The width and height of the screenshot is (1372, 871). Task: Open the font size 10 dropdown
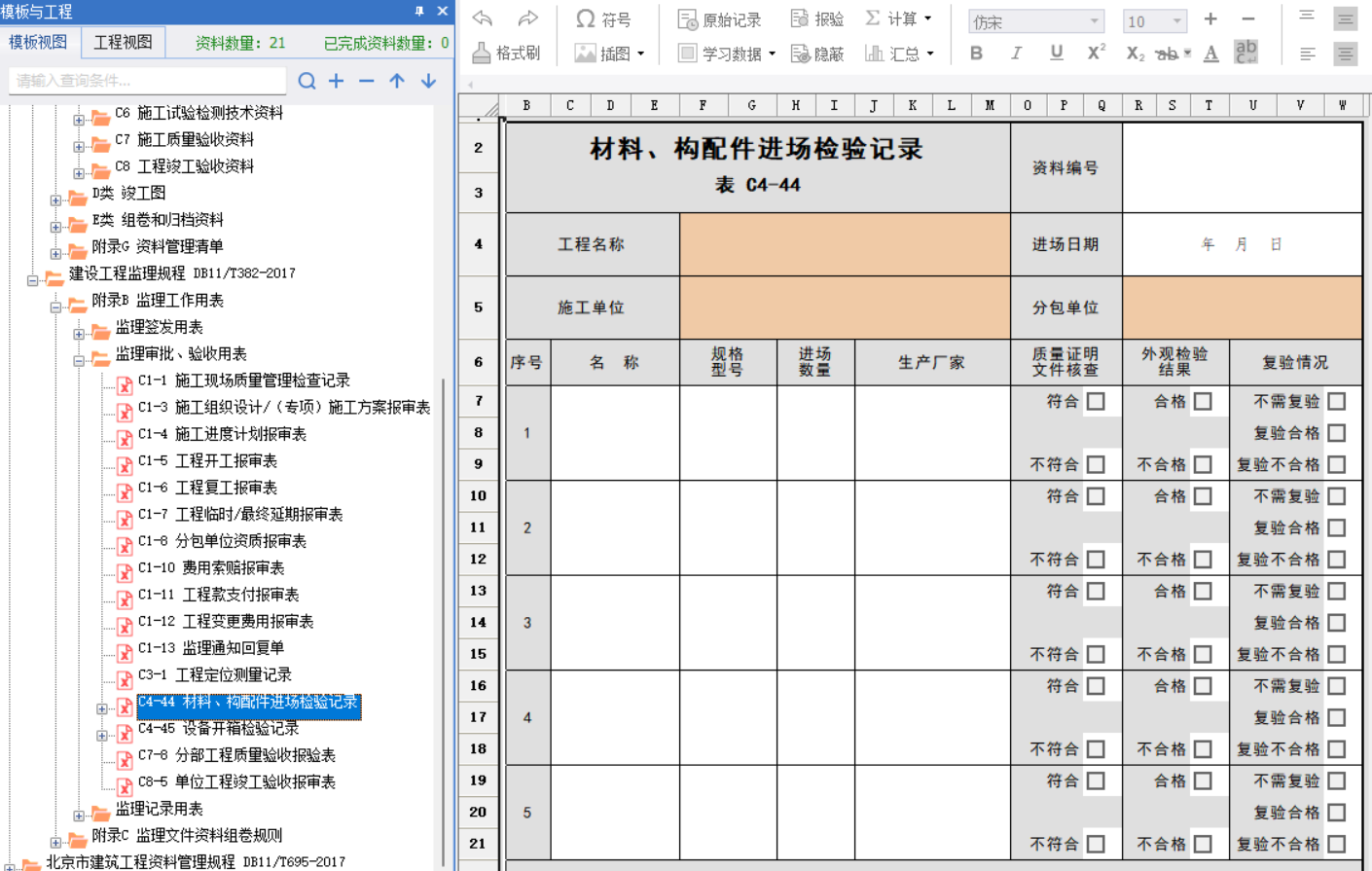point(1176,21)
